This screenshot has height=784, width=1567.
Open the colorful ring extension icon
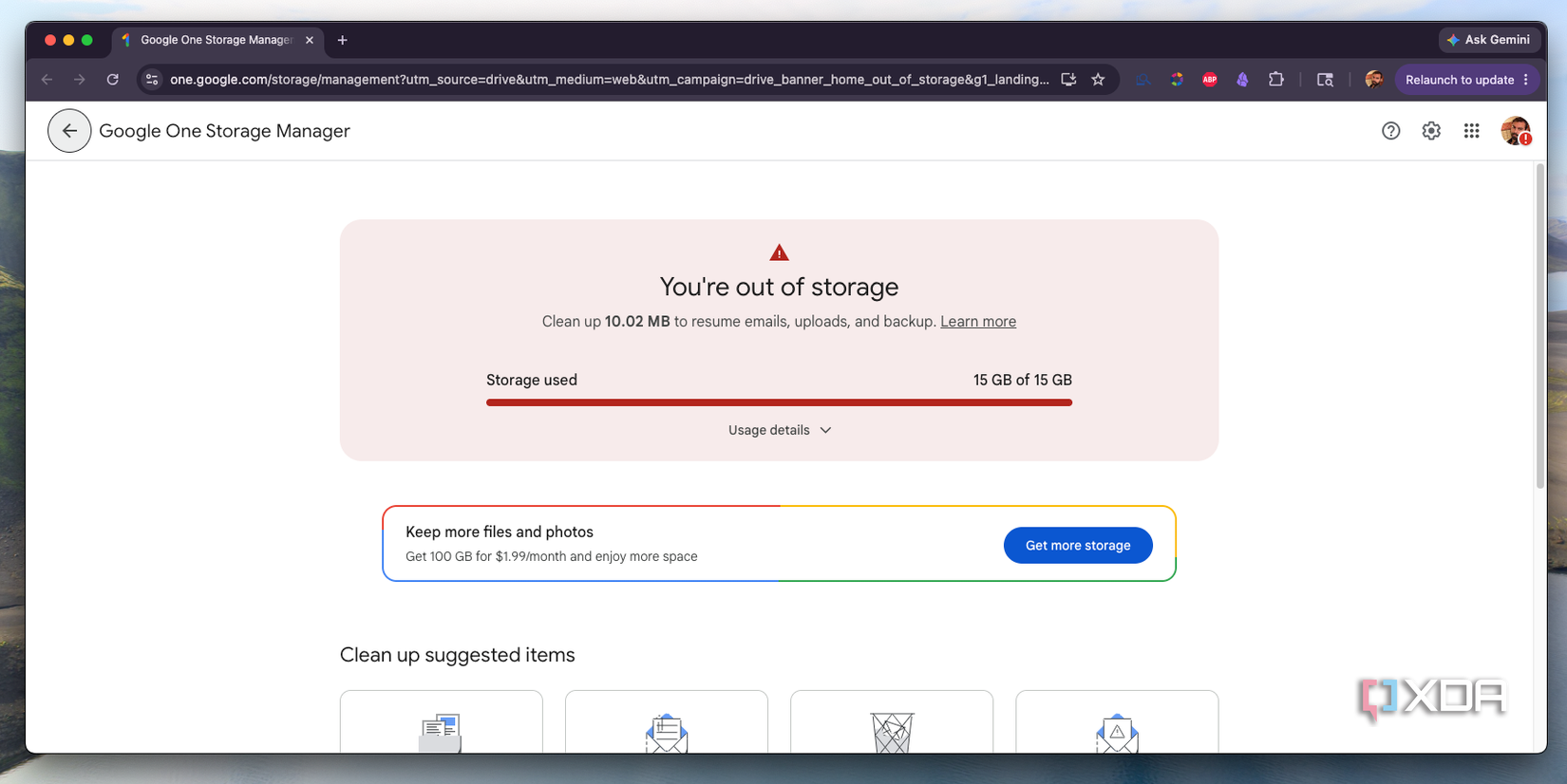click(x=1177, y=80)
